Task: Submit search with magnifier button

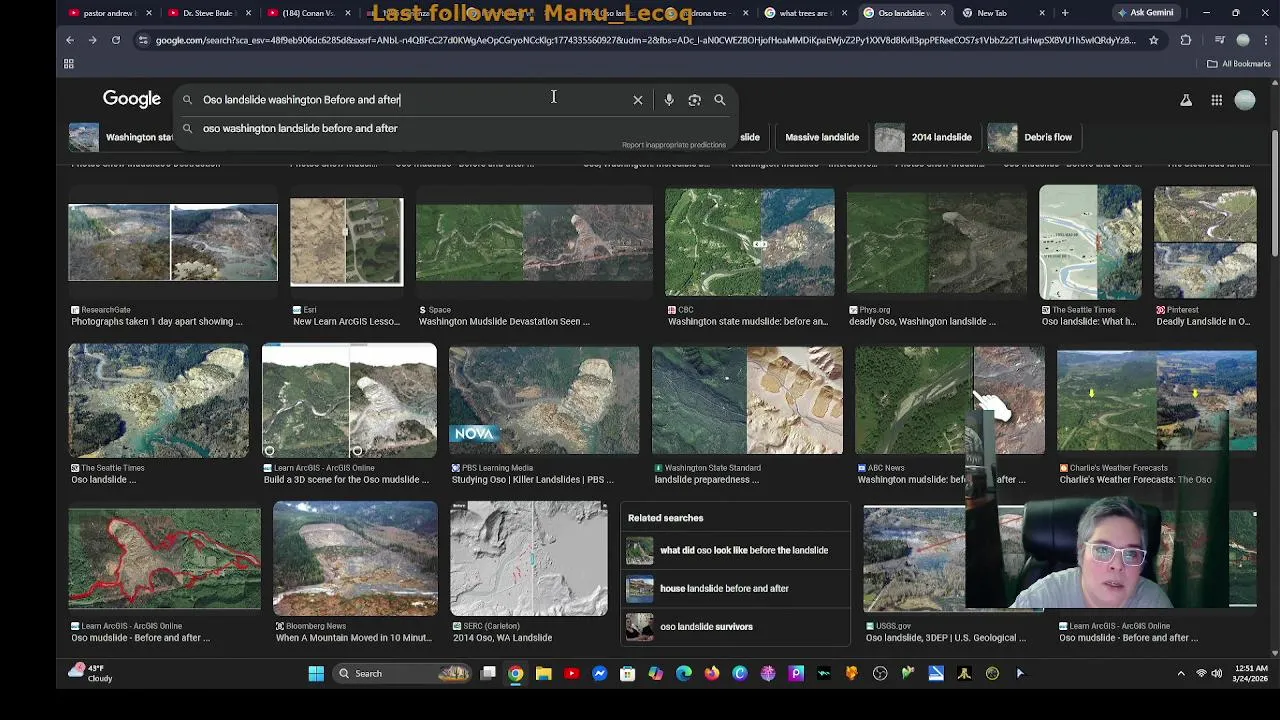Action: [x=720, y=100]
